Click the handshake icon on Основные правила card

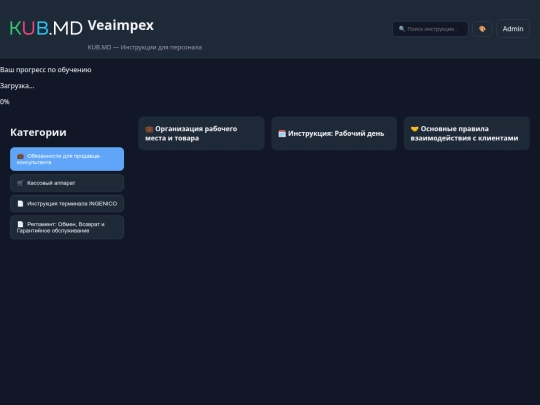tap(414, 129)
